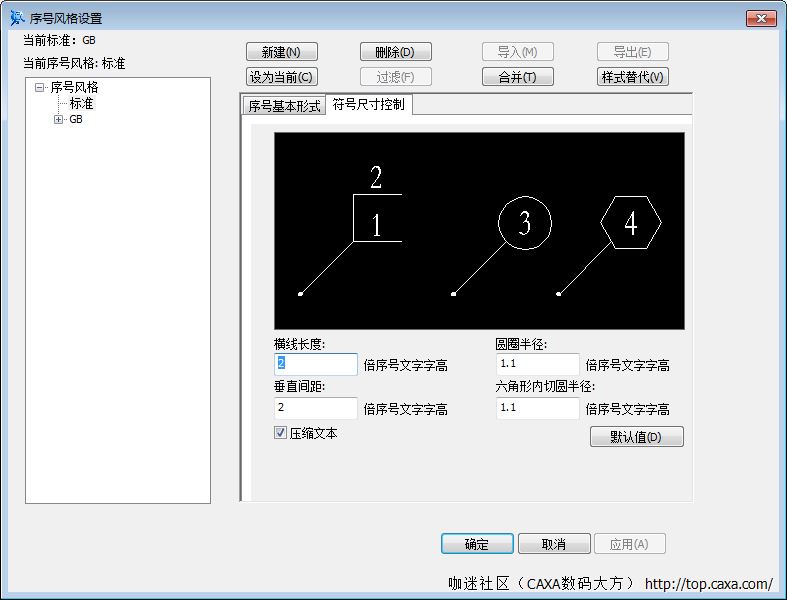Click the 圆圈半径 input field
The width and height of the screenshot is (787, 600).
(x=537, y=364)
